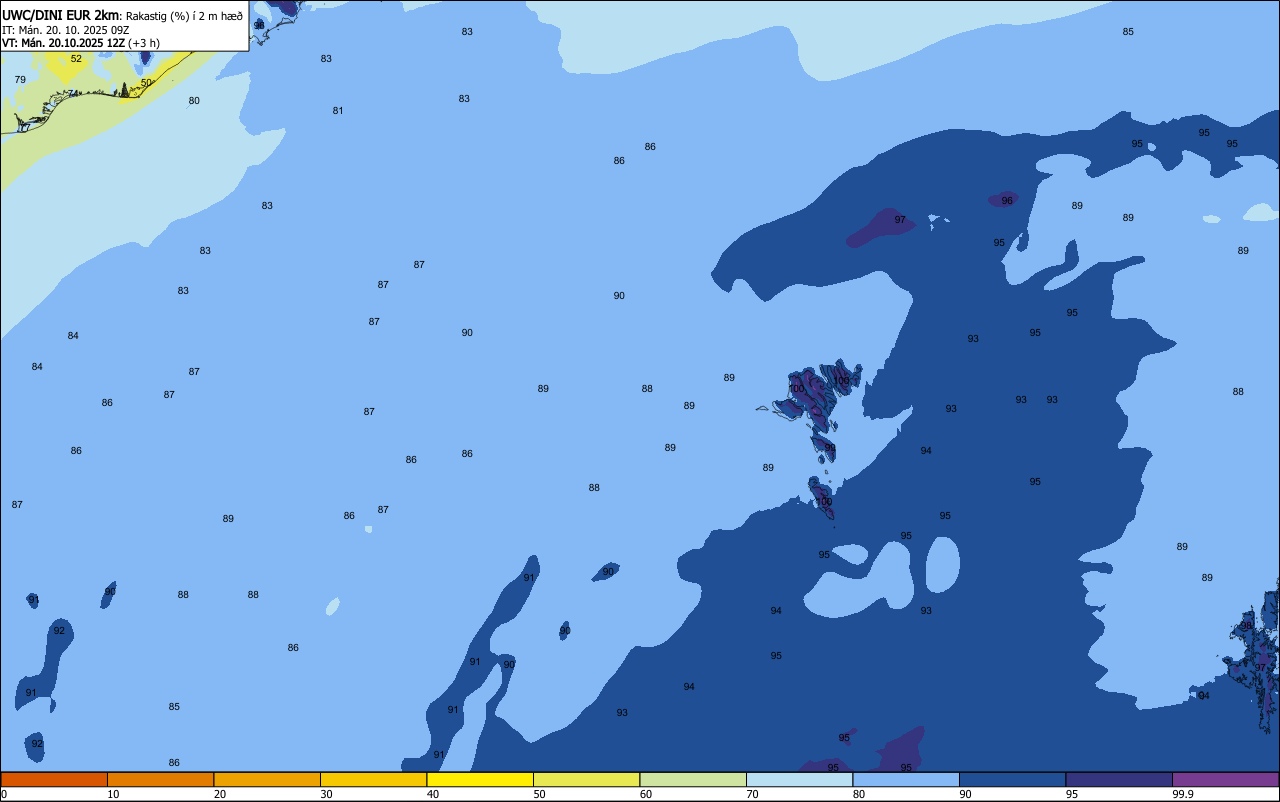Click the map value '52' on the yellow area

click(x=76, y=59)
